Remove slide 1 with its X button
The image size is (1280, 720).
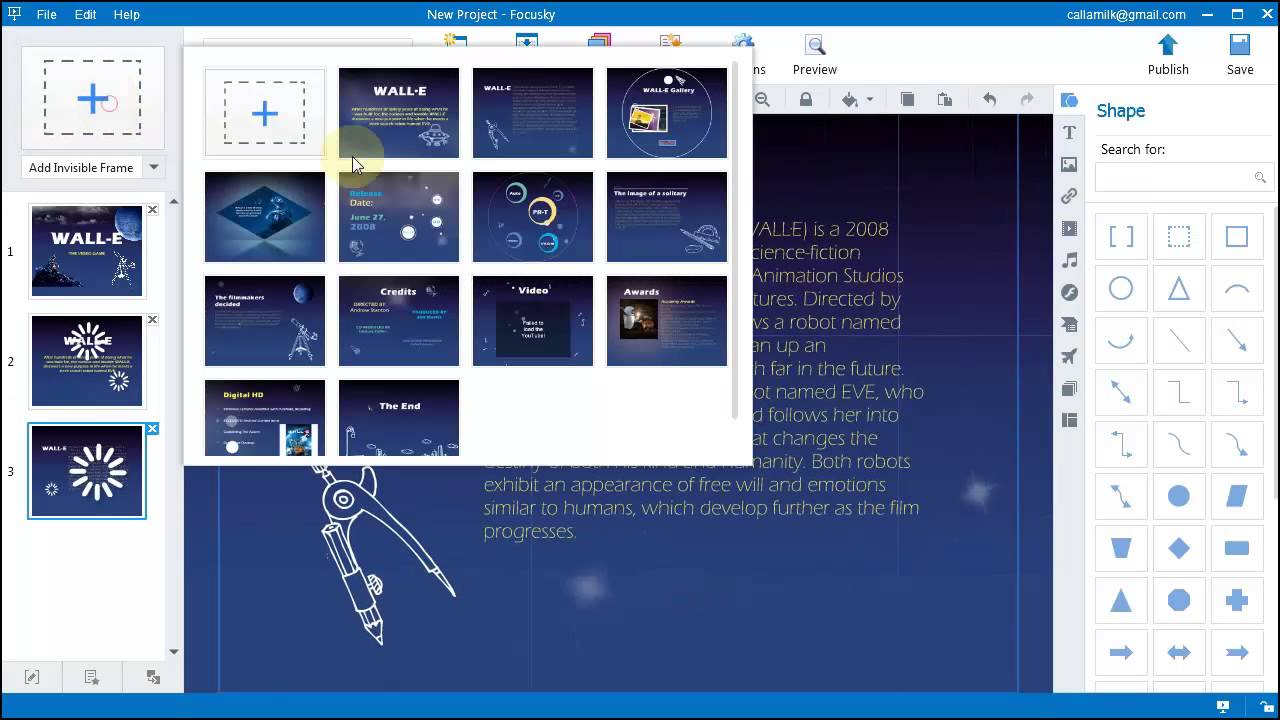click(x=153, y=210)
